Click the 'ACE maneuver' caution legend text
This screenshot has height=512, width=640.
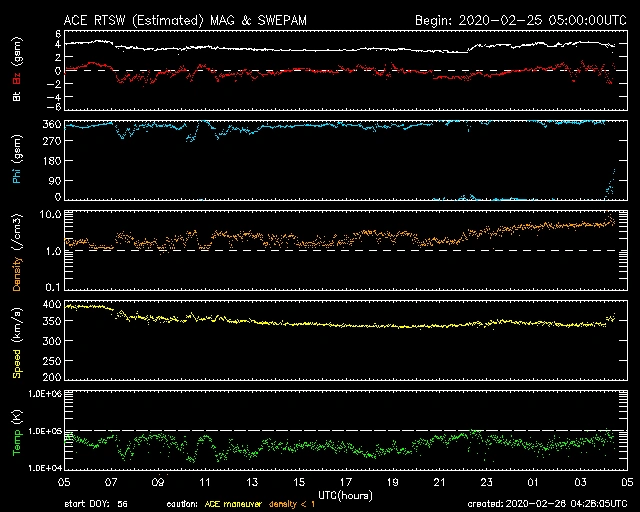pos(233,504)
